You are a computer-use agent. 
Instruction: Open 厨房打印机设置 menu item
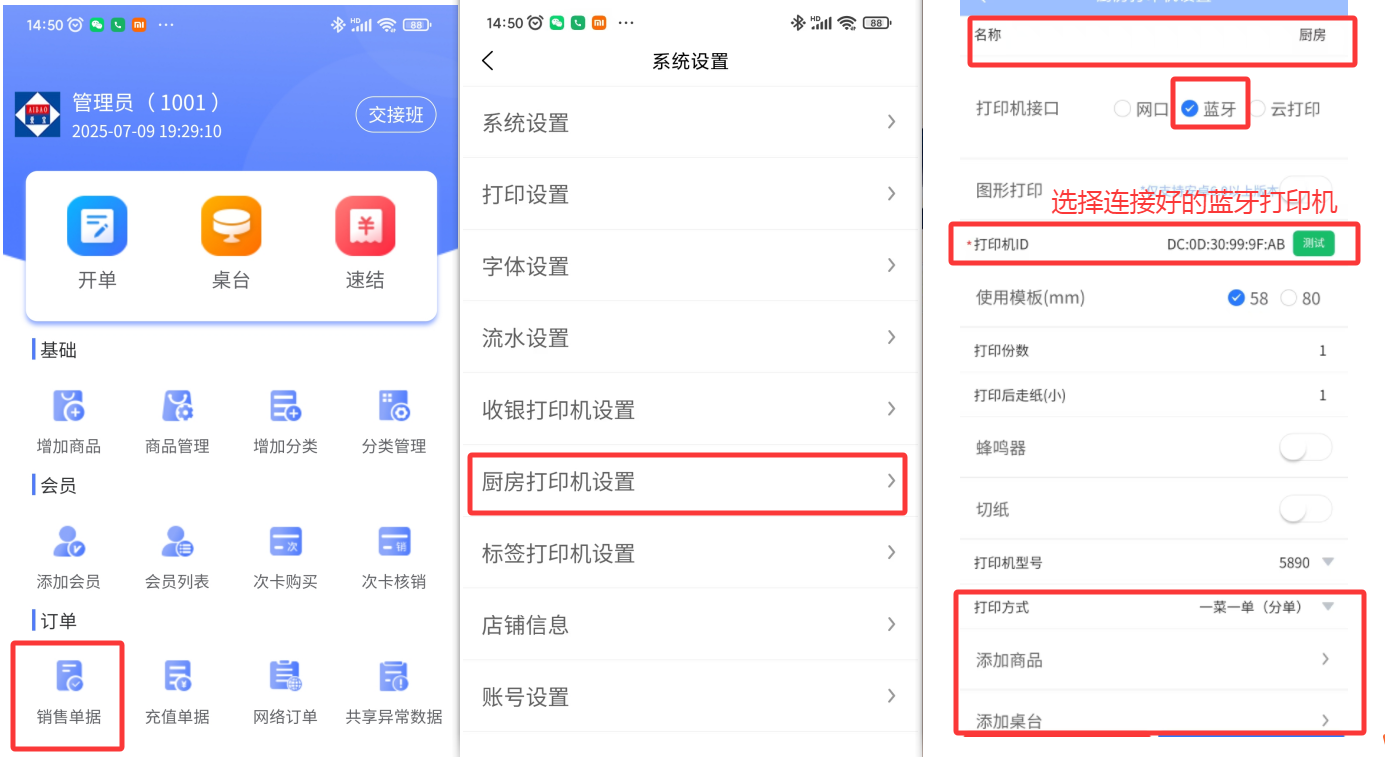(x=687, y=482)
